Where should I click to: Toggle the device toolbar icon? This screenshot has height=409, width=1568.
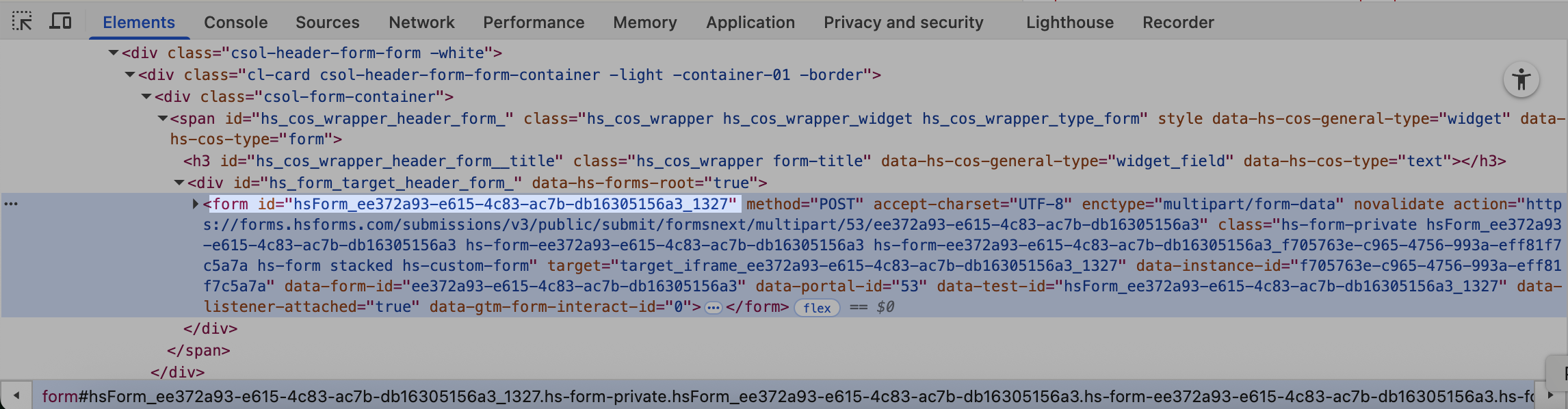point(61,21)
